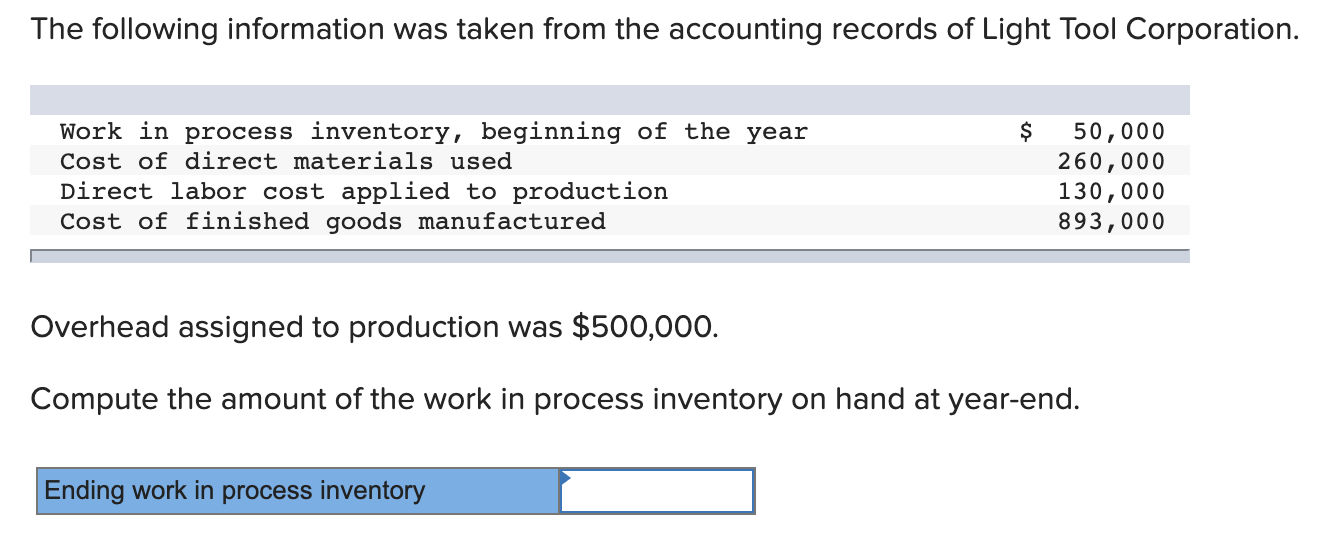This screenshot has width=1321, height=536.
Task: Click the dollar sign in the table
Action: 1025,131
